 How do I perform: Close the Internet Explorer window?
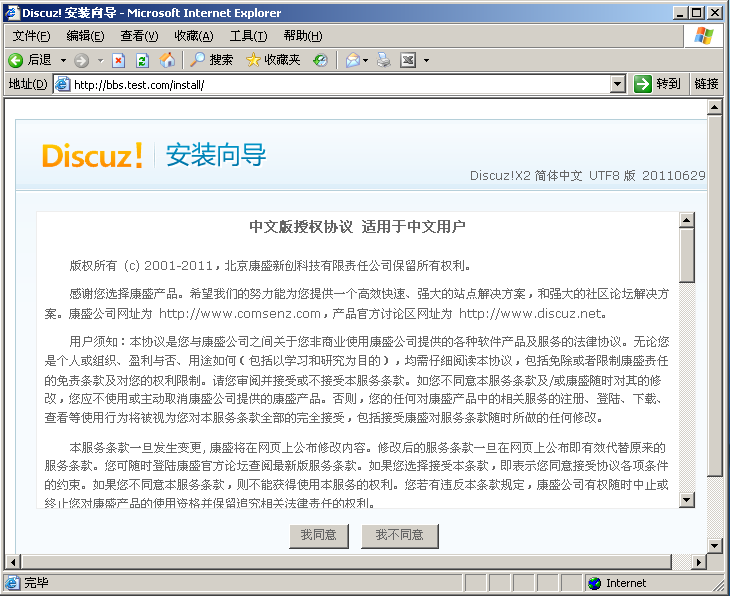tap(715, 13)
